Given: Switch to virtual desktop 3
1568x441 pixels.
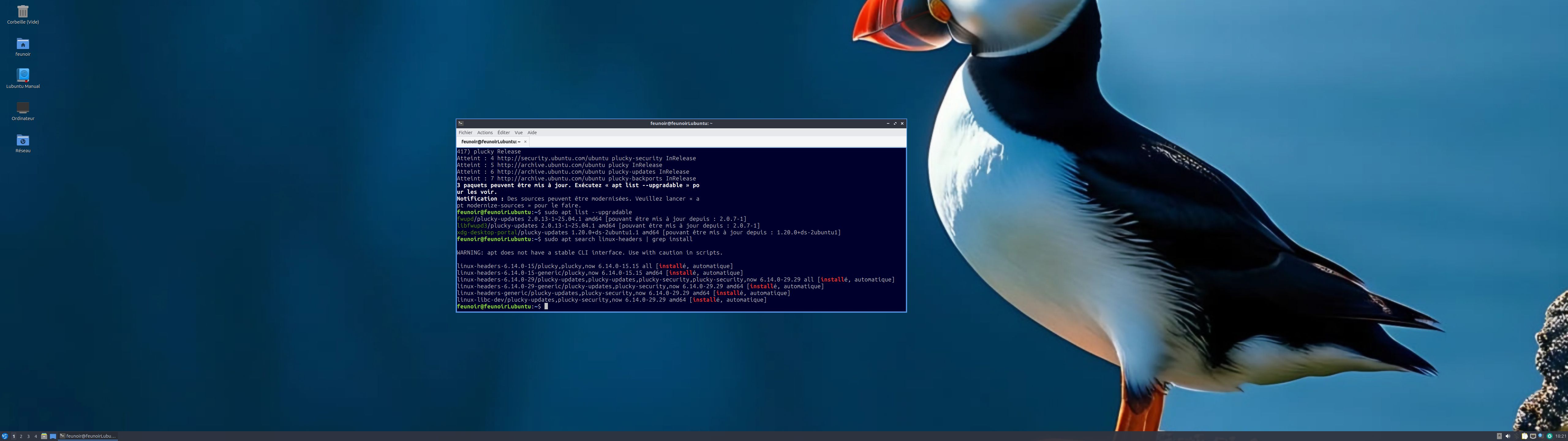Looking at the screenshot, I should pyautogui.click(x=28, y=436).
